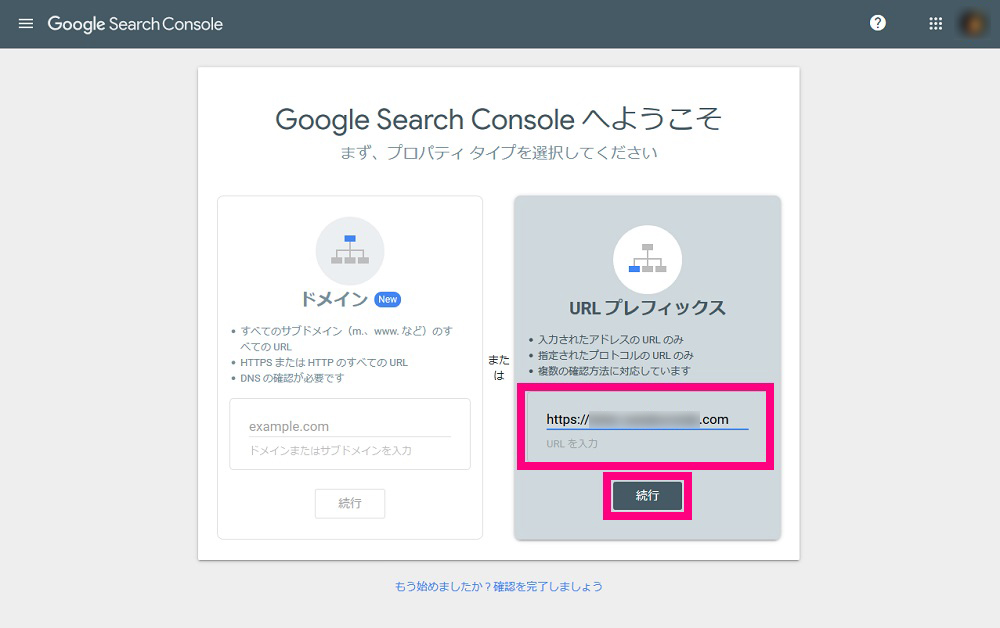Click the まず、プロパティ タイプを選択してください subtitle
This screenshot has width=1000, height=628.
[499, 153]
